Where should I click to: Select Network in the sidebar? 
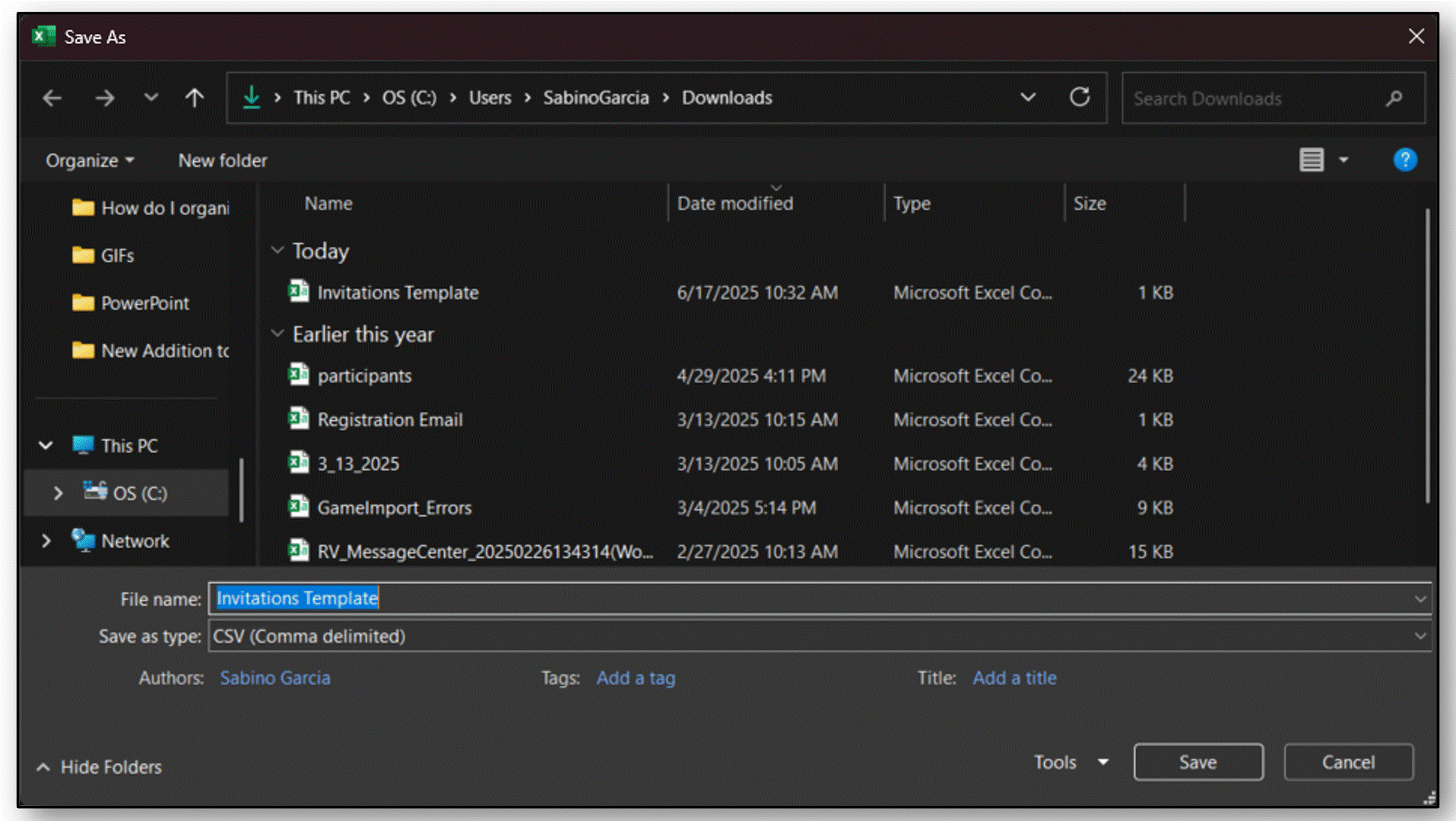click(121, 541)
